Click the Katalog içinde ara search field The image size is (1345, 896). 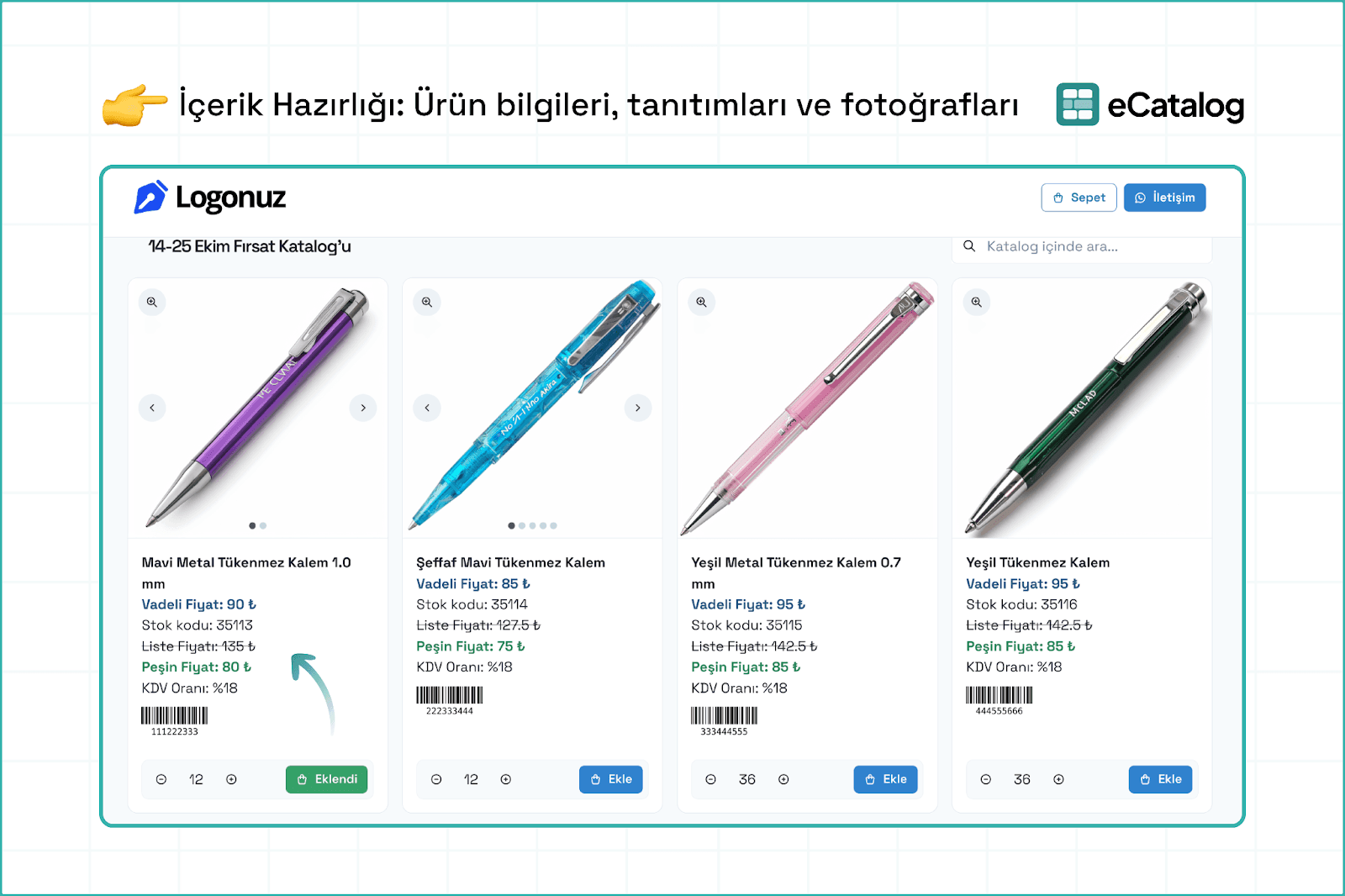pos(1082,246)
